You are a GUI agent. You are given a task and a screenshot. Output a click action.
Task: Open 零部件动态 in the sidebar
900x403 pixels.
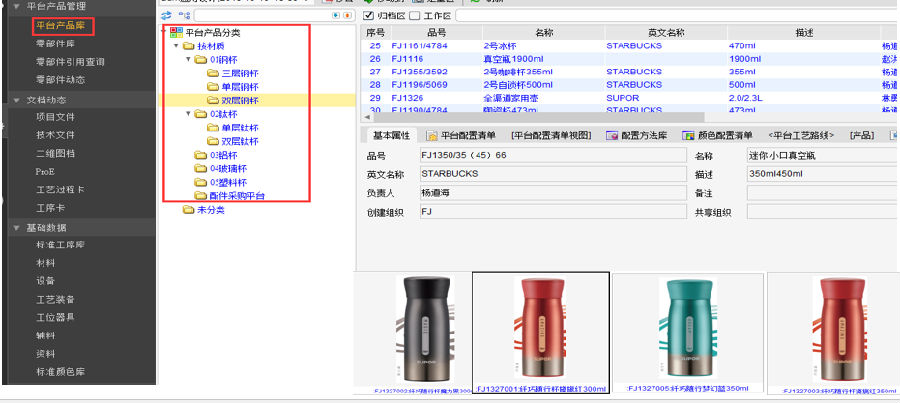click(x=60, y=80)
